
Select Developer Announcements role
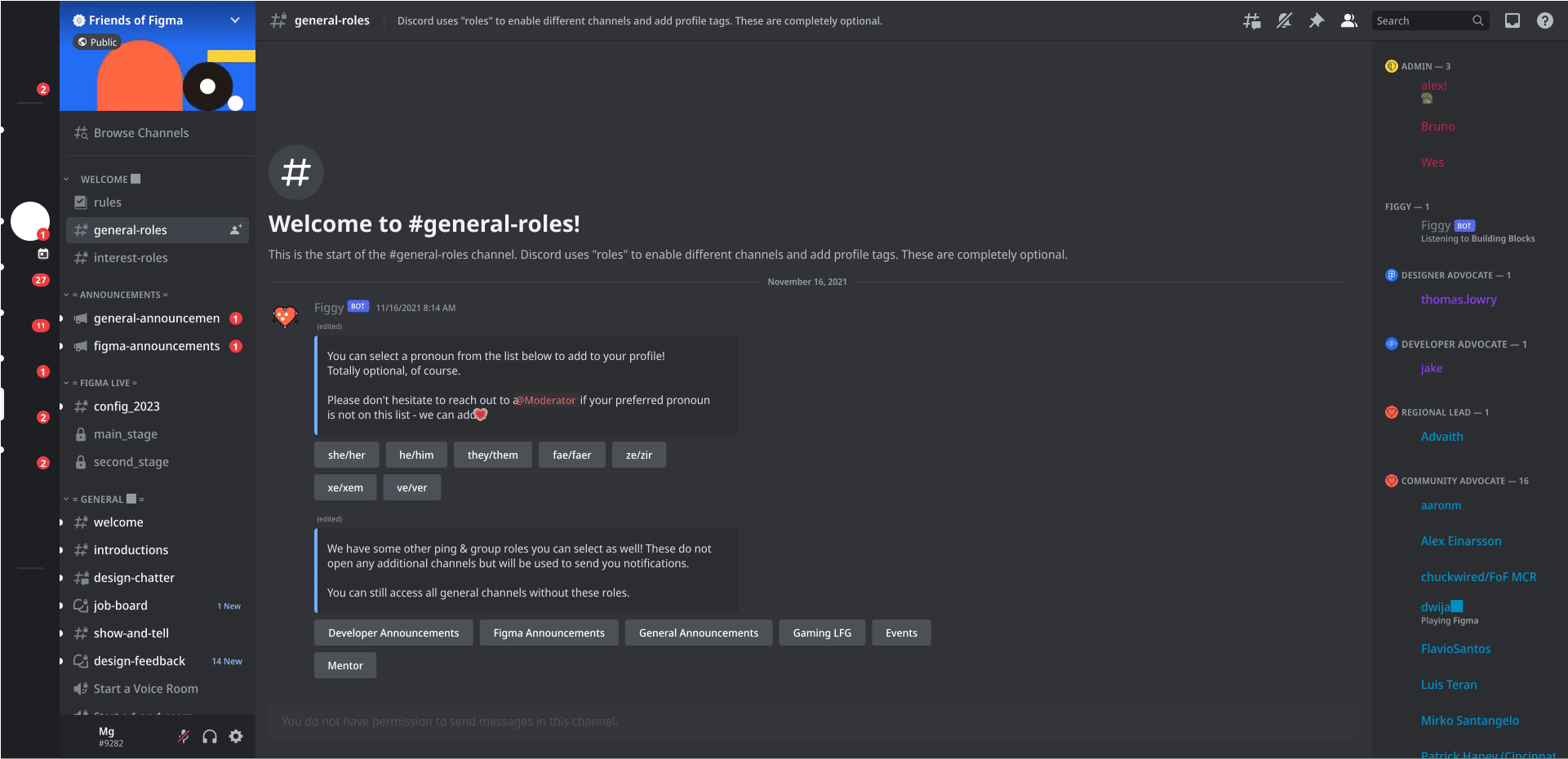[393, 632]
